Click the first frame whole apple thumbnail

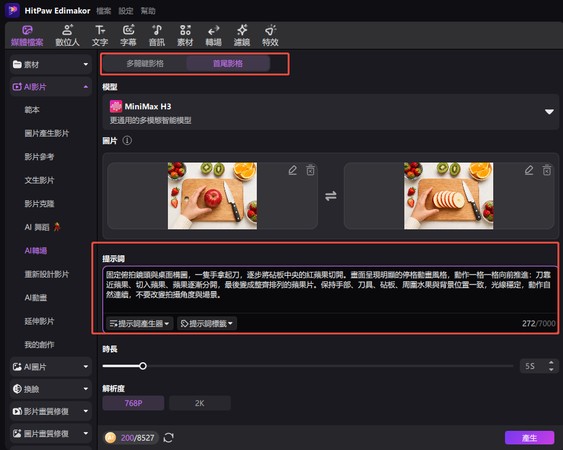(212, 196)
